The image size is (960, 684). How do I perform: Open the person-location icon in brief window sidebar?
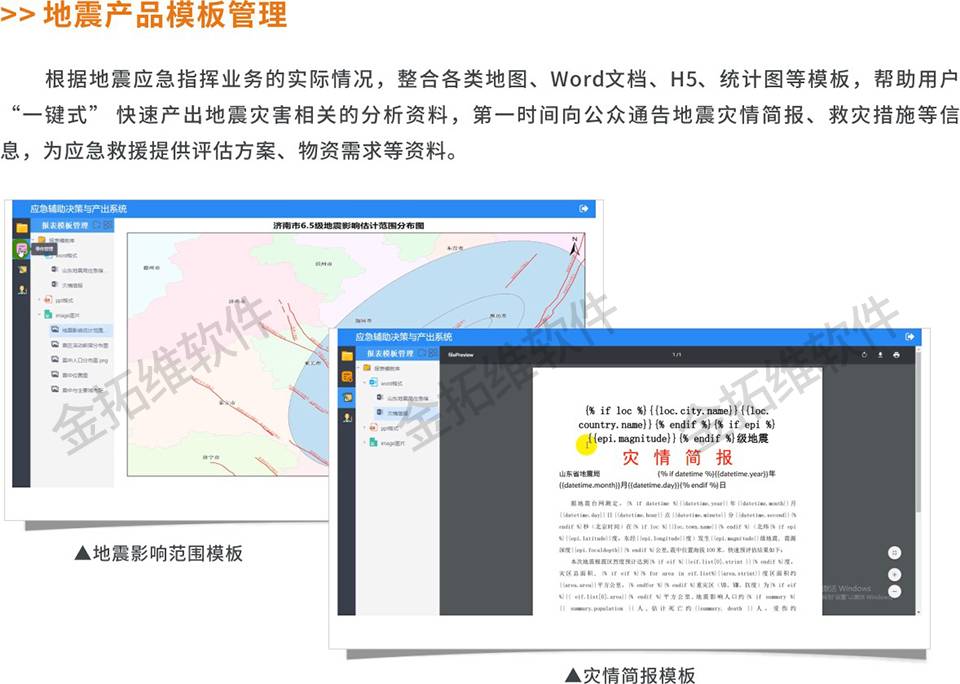click(x=347, y=418)
